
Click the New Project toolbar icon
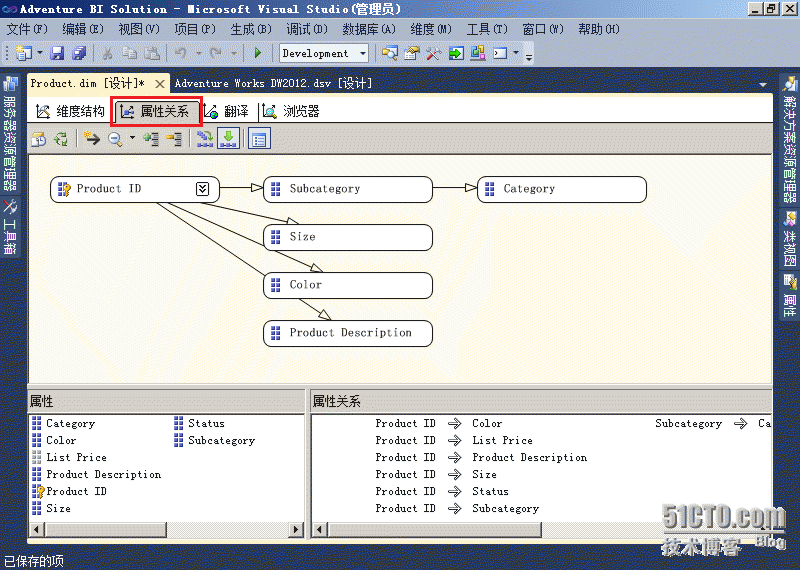24,53
